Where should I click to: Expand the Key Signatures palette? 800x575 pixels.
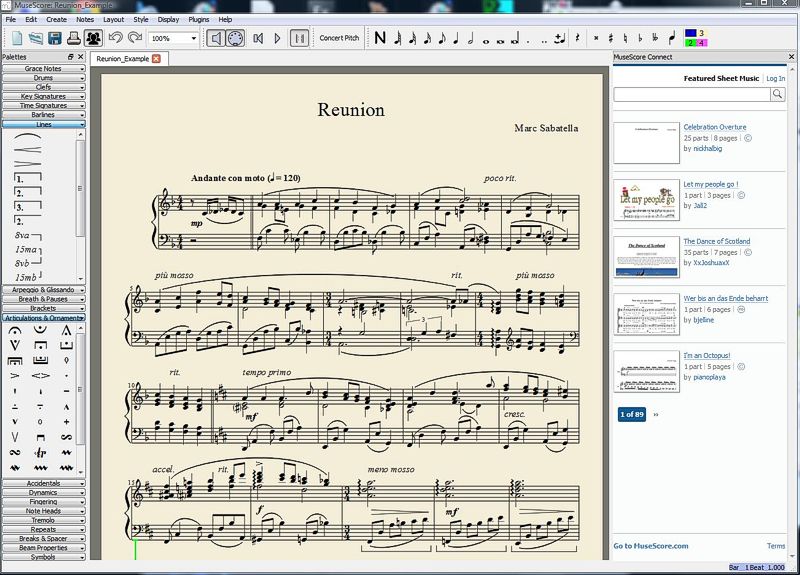click(x=43, y=96)
